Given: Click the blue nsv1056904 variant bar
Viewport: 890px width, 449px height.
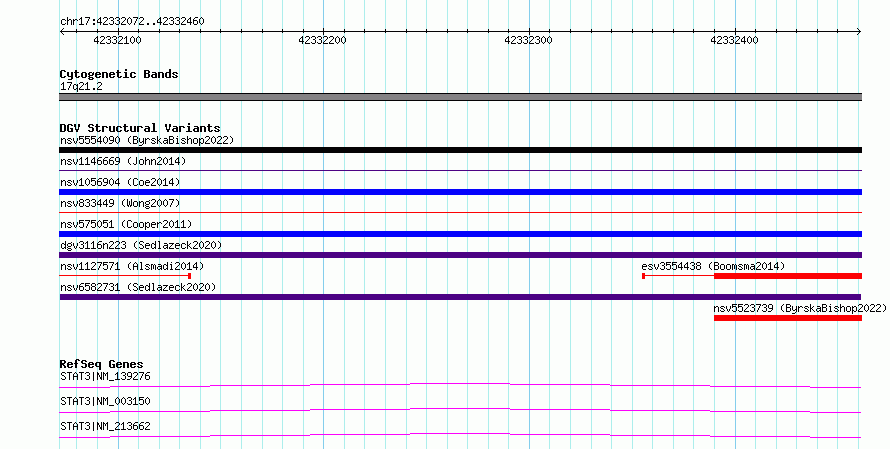Looking at the screenshot, I should (460, 192).
